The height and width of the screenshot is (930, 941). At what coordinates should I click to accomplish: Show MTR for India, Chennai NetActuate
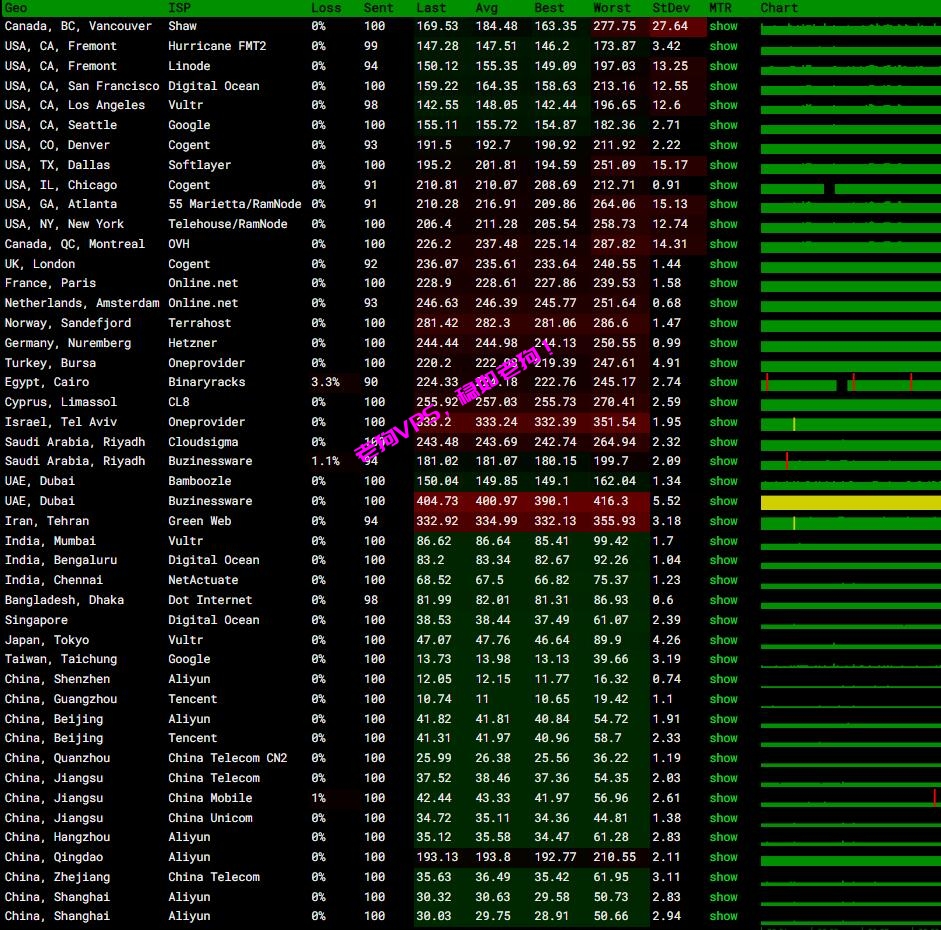point(723,580)
